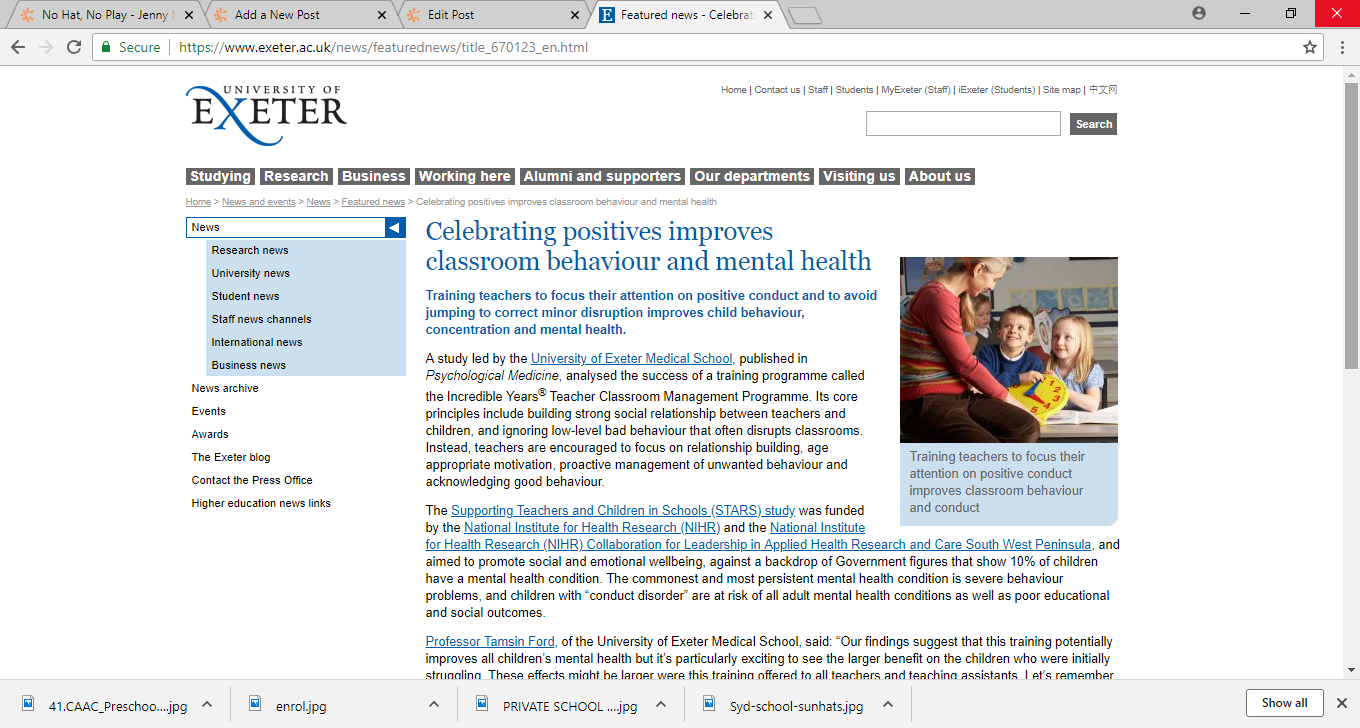1360x728 pixels.
Task: Click the Search button
Action: [x=1093, y=124]
